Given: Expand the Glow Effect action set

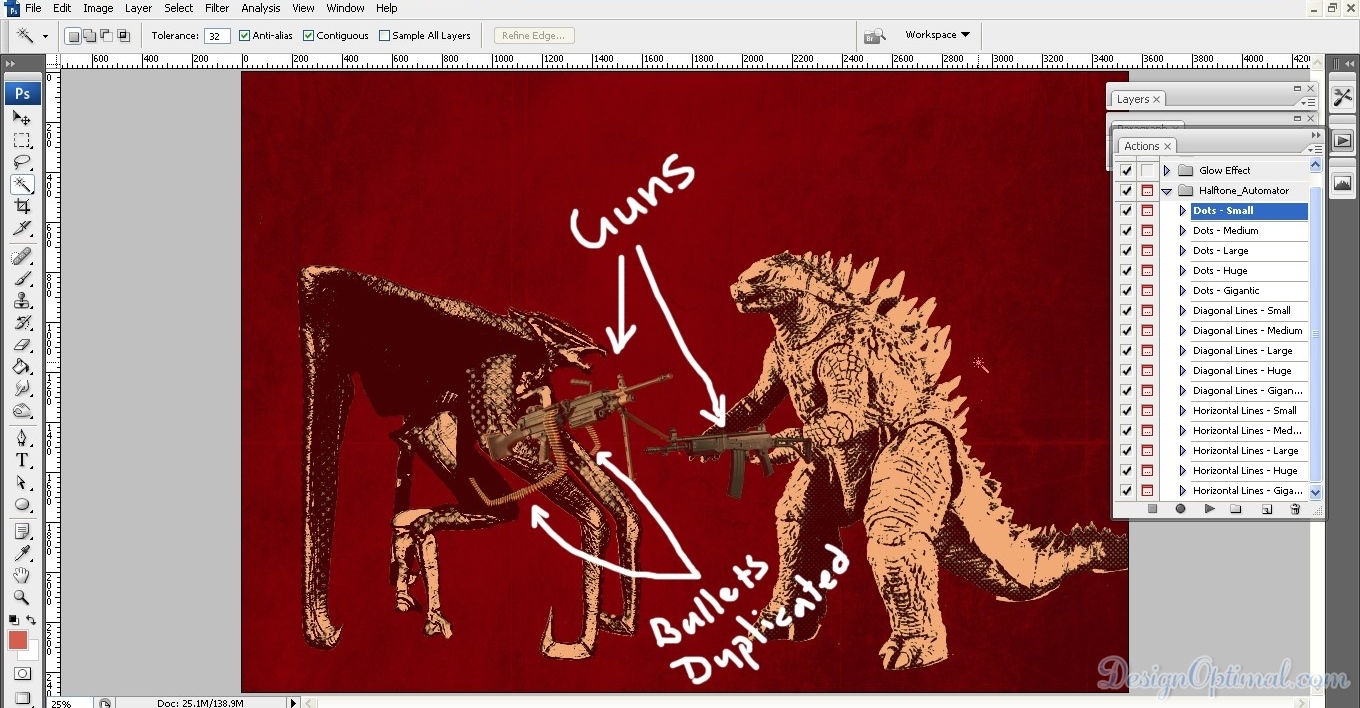Looking at the screenshot, I should 1167,171.
